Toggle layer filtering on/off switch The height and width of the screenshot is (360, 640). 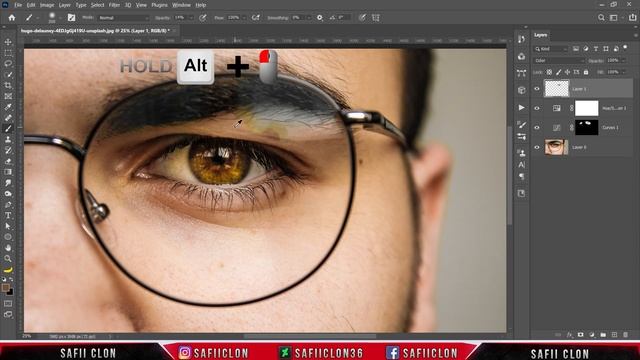[626, 48]
